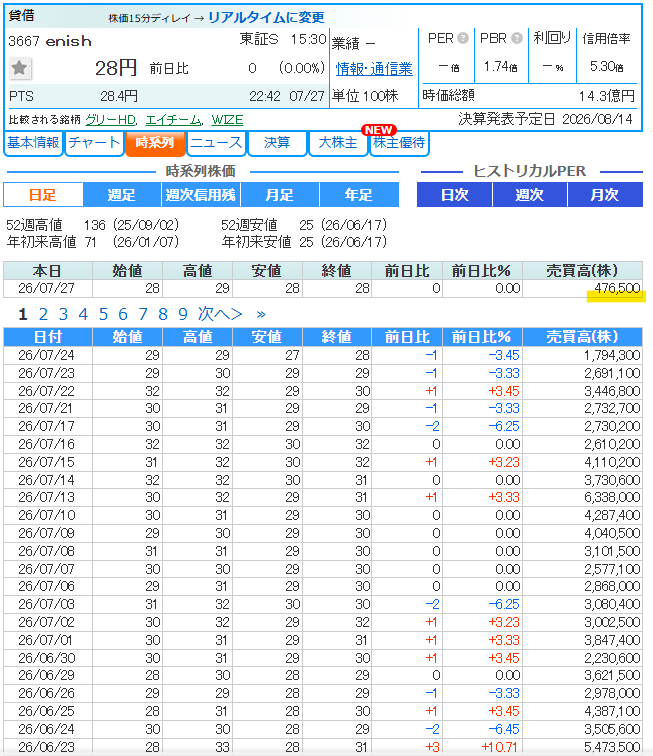Switch to the 大株主 tab
653x756 pixels.
coord(338,143)
